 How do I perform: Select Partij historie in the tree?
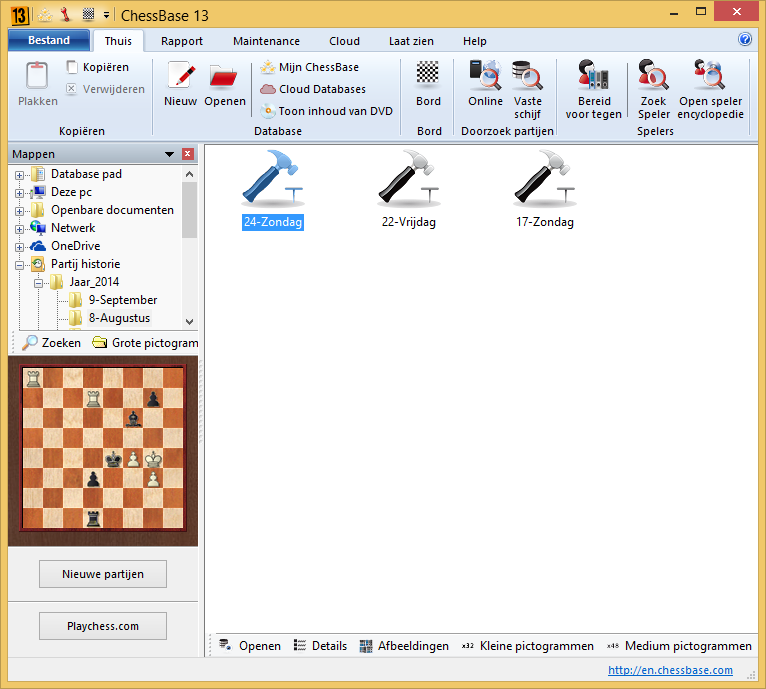[85, 264]
